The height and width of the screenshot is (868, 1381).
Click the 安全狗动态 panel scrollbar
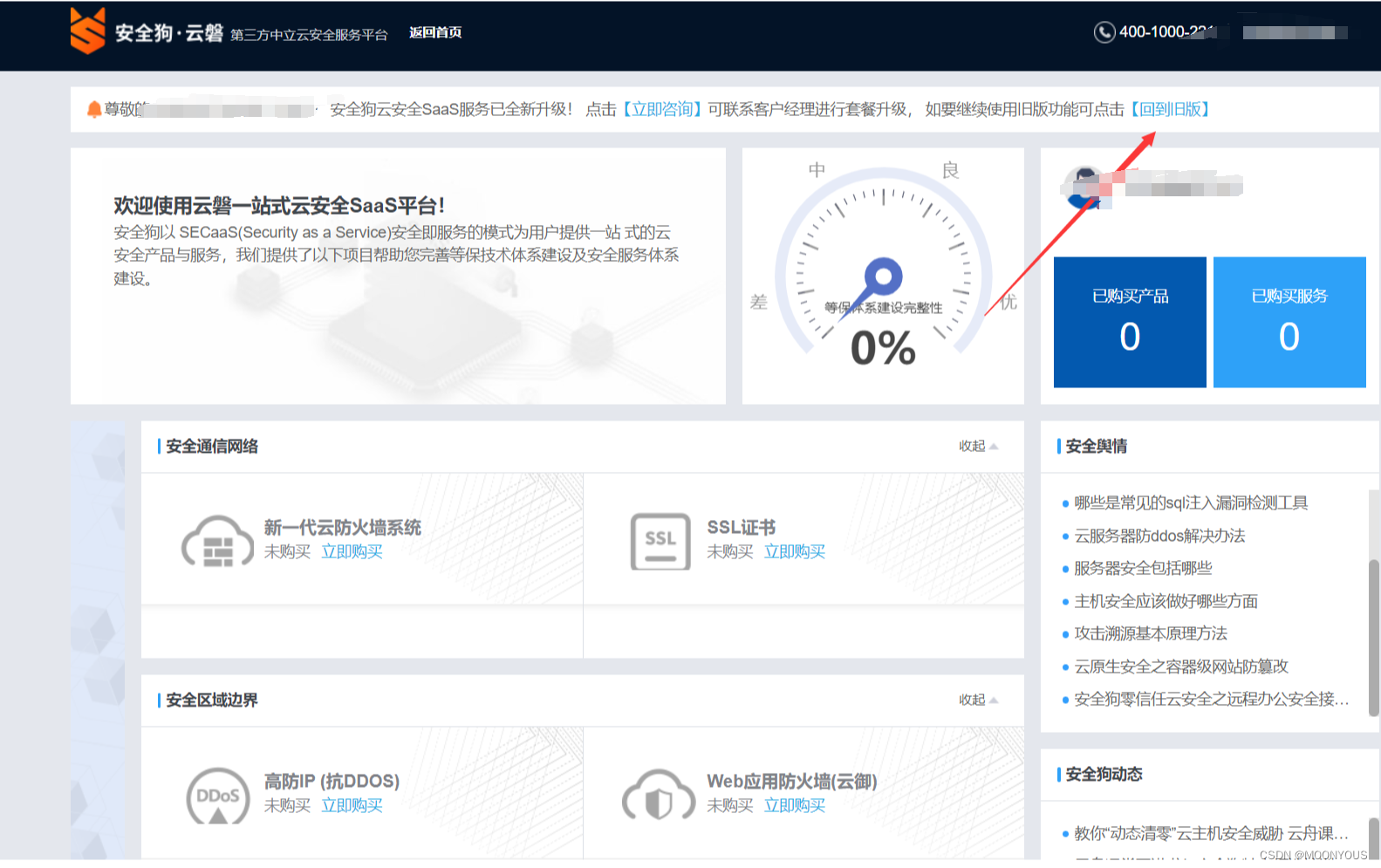click(1374, 837)
